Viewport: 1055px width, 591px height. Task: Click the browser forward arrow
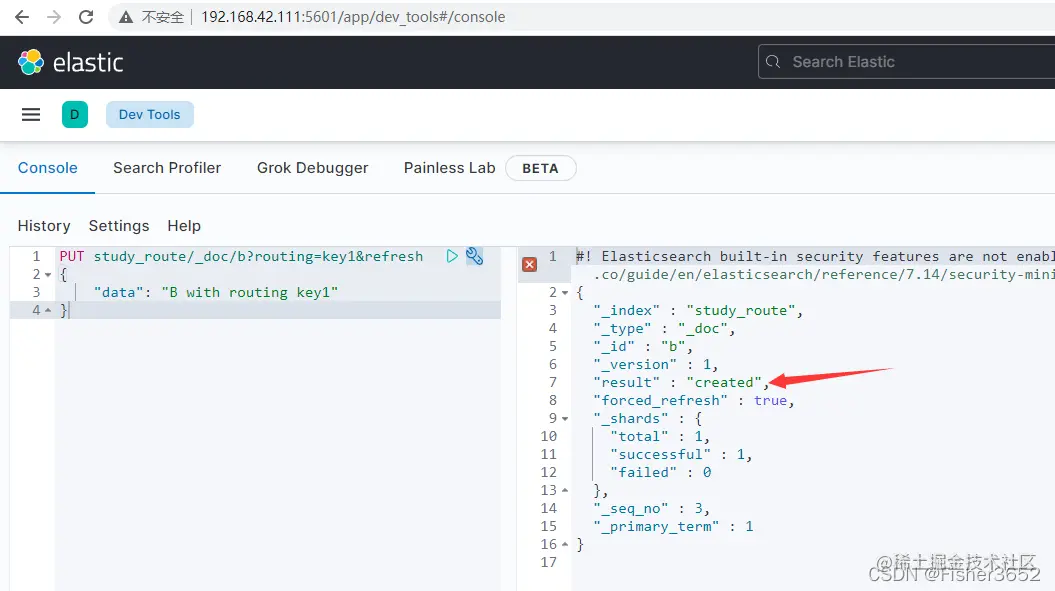coord(54,17)
